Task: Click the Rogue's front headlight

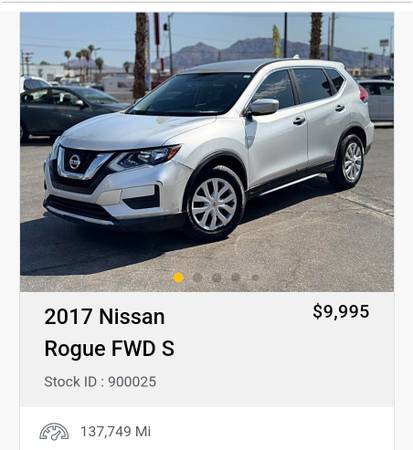Action: coord(147,157)
